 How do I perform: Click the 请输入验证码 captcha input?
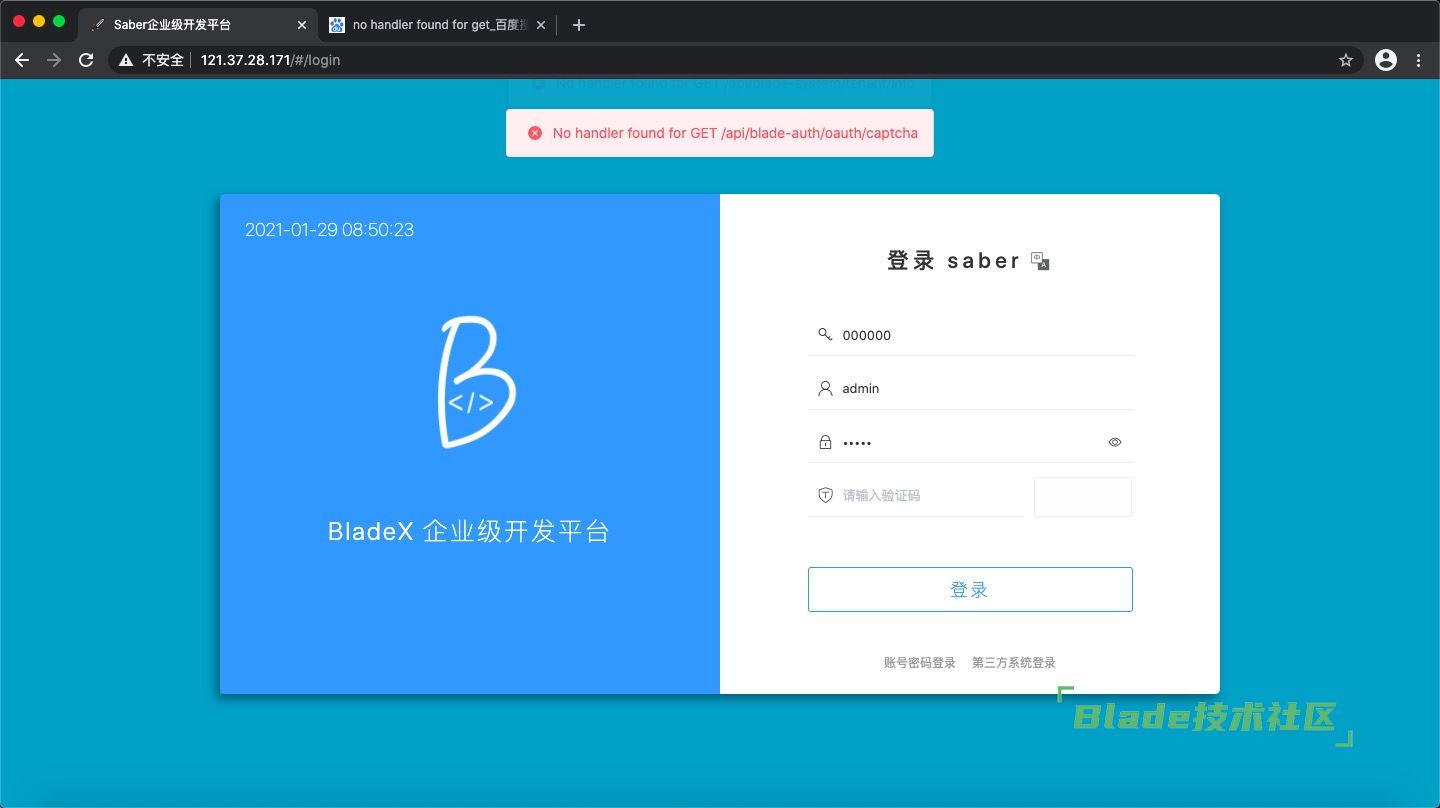tap(915, 495)
